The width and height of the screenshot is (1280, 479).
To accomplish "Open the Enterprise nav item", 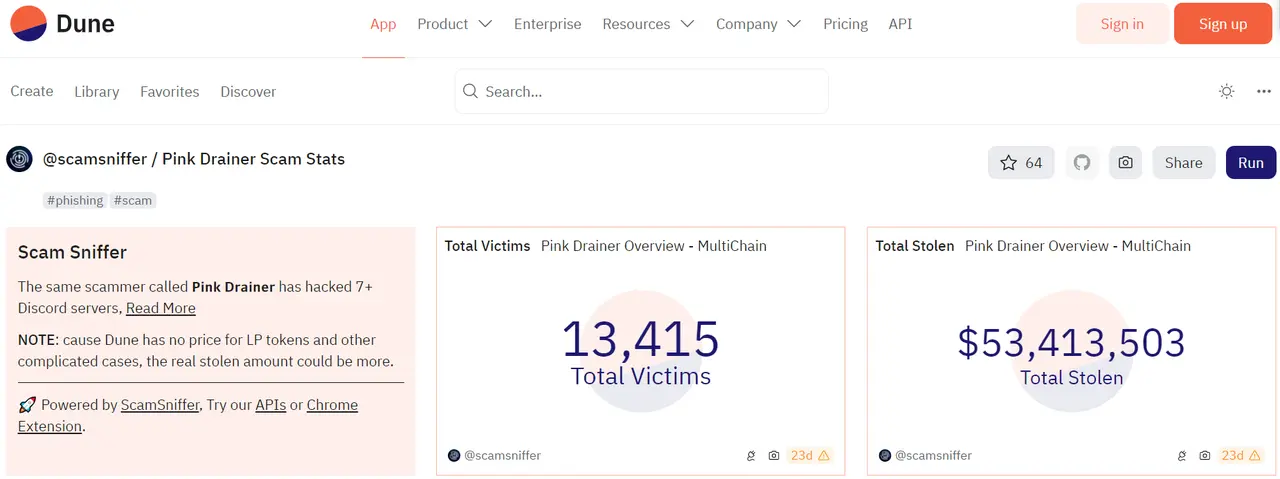I will pyautogui.click(x=547, y=24).
